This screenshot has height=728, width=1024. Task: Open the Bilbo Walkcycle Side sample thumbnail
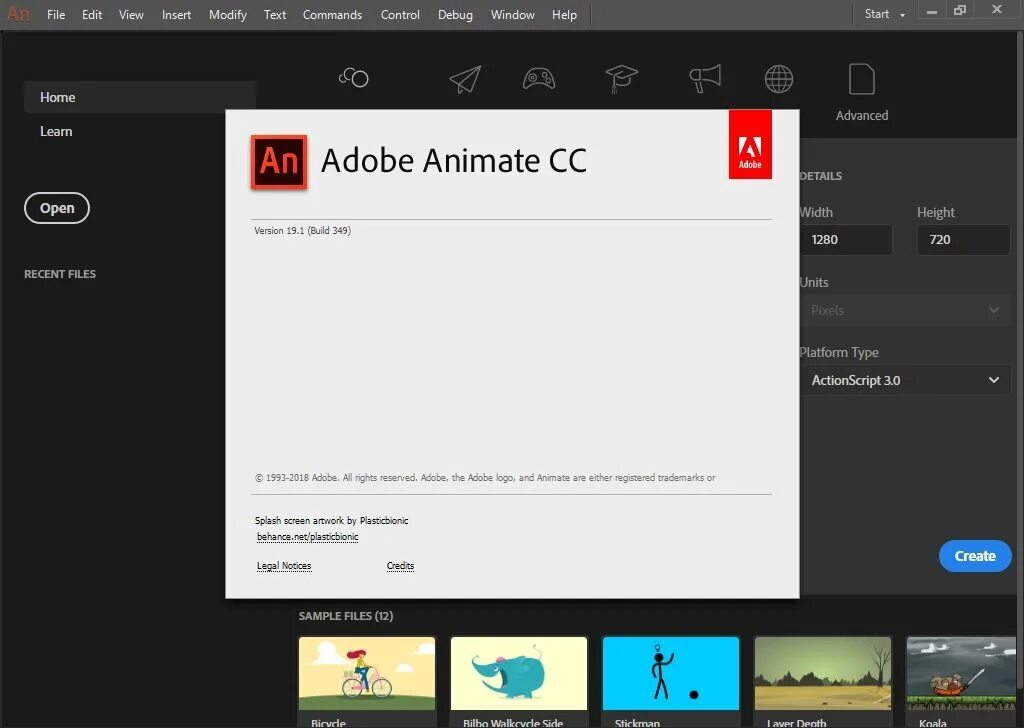(x=519, y=673)
